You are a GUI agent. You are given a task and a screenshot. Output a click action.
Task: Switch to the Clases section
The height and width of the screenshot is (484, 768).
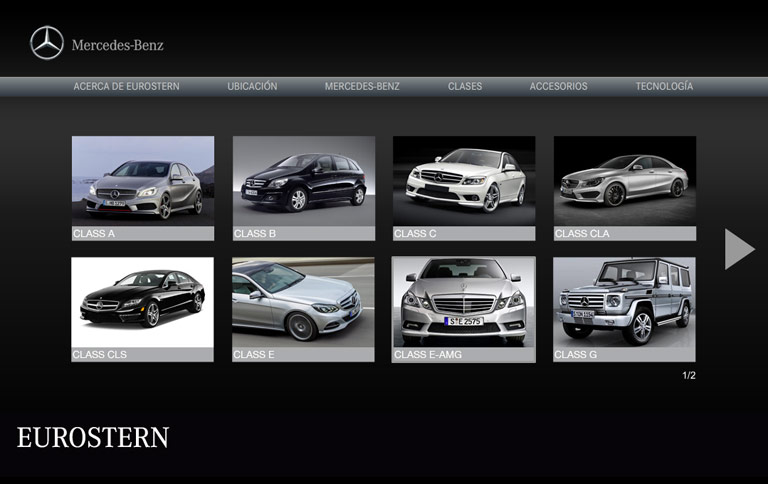tap(465, 87)
